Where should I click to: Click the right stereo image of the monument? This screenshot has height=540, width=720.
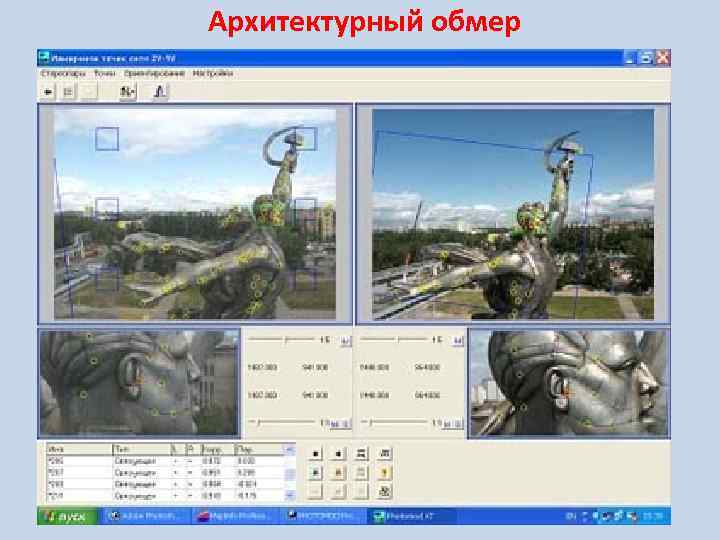513,214
